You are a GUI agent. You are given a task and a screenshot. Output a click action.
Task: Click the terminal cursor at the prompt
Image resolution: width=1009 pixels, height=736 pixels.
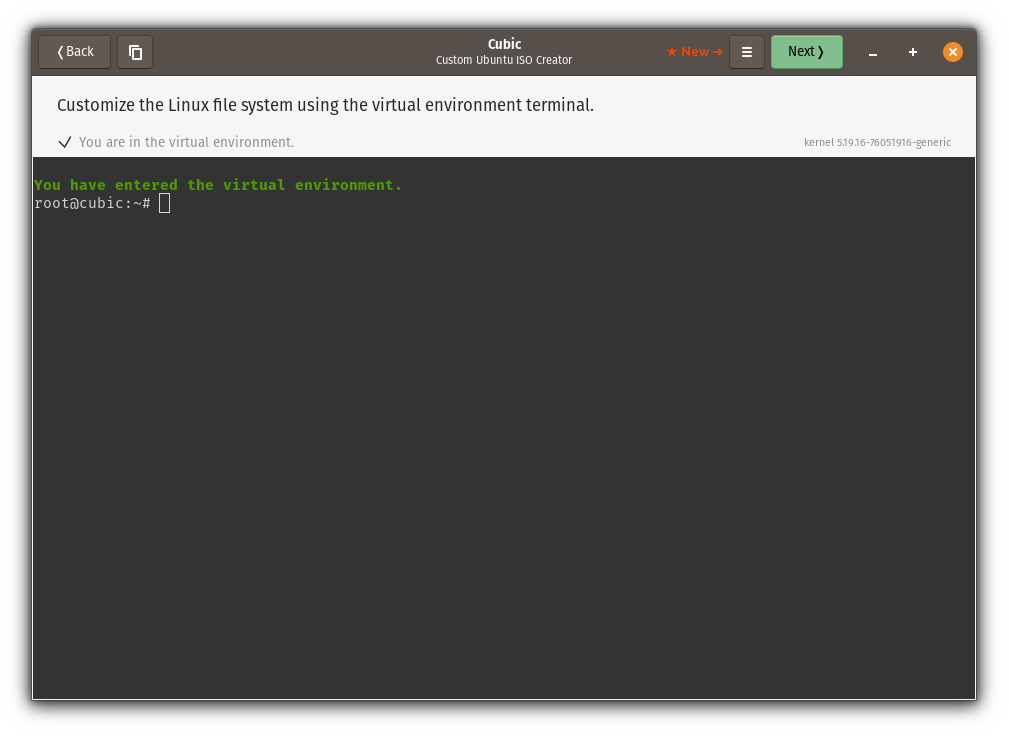164,202
